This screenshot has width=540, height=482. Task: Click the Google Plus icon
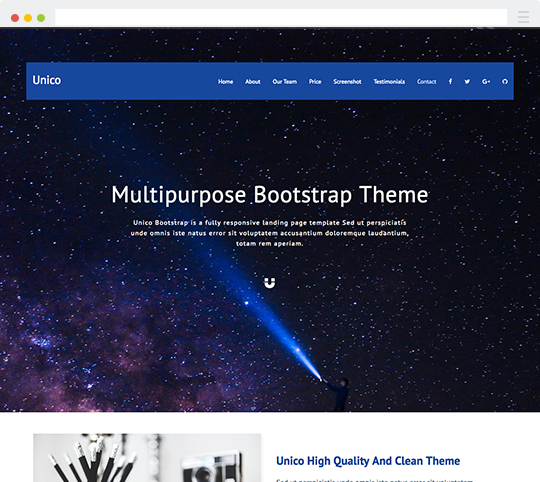(486, 82)
